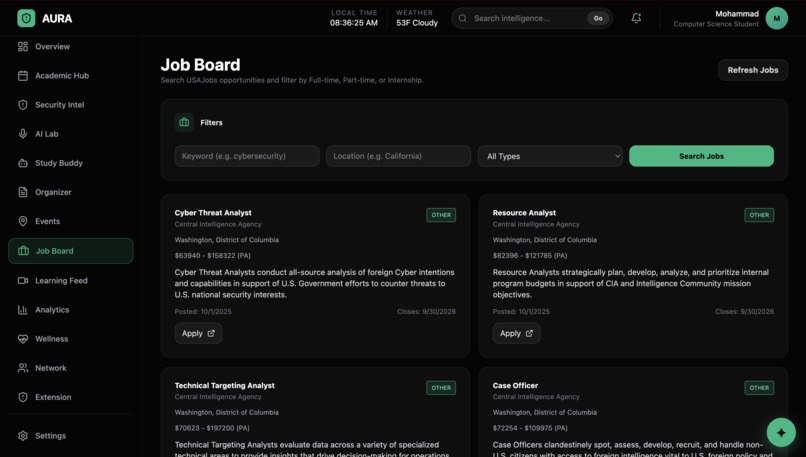
Task: Click the AI Lab microphone icon
Action: click(23, 134)
